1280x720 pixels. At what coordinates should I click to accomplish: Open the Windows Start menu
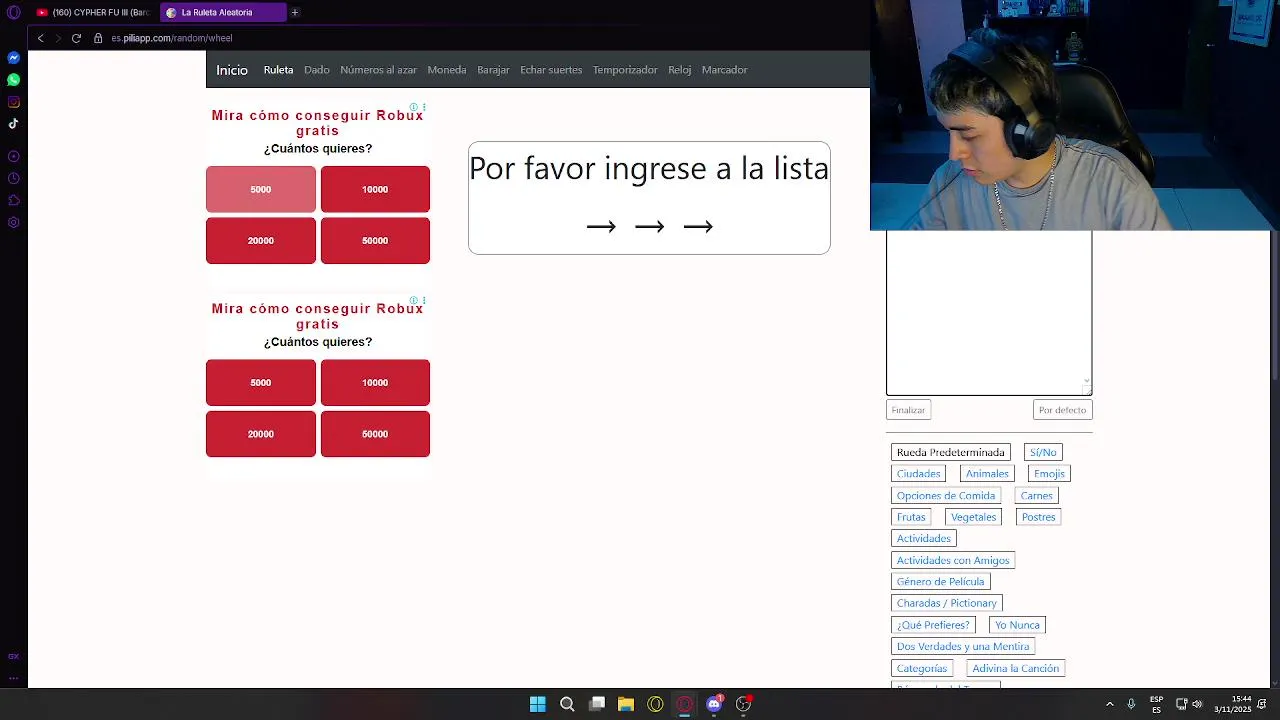(x=537, y=704)
